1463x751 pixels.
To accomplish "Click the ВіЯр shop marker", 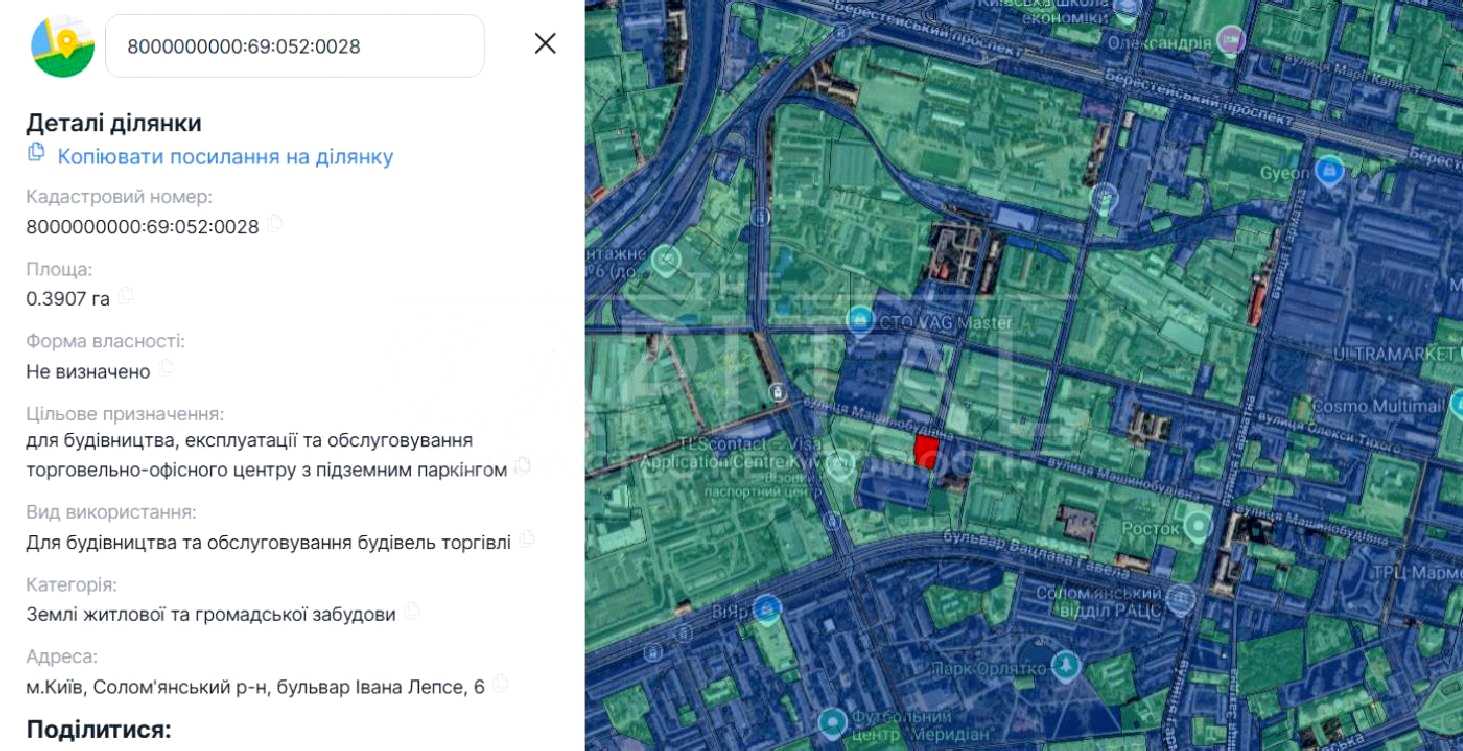I will (766, 609).
